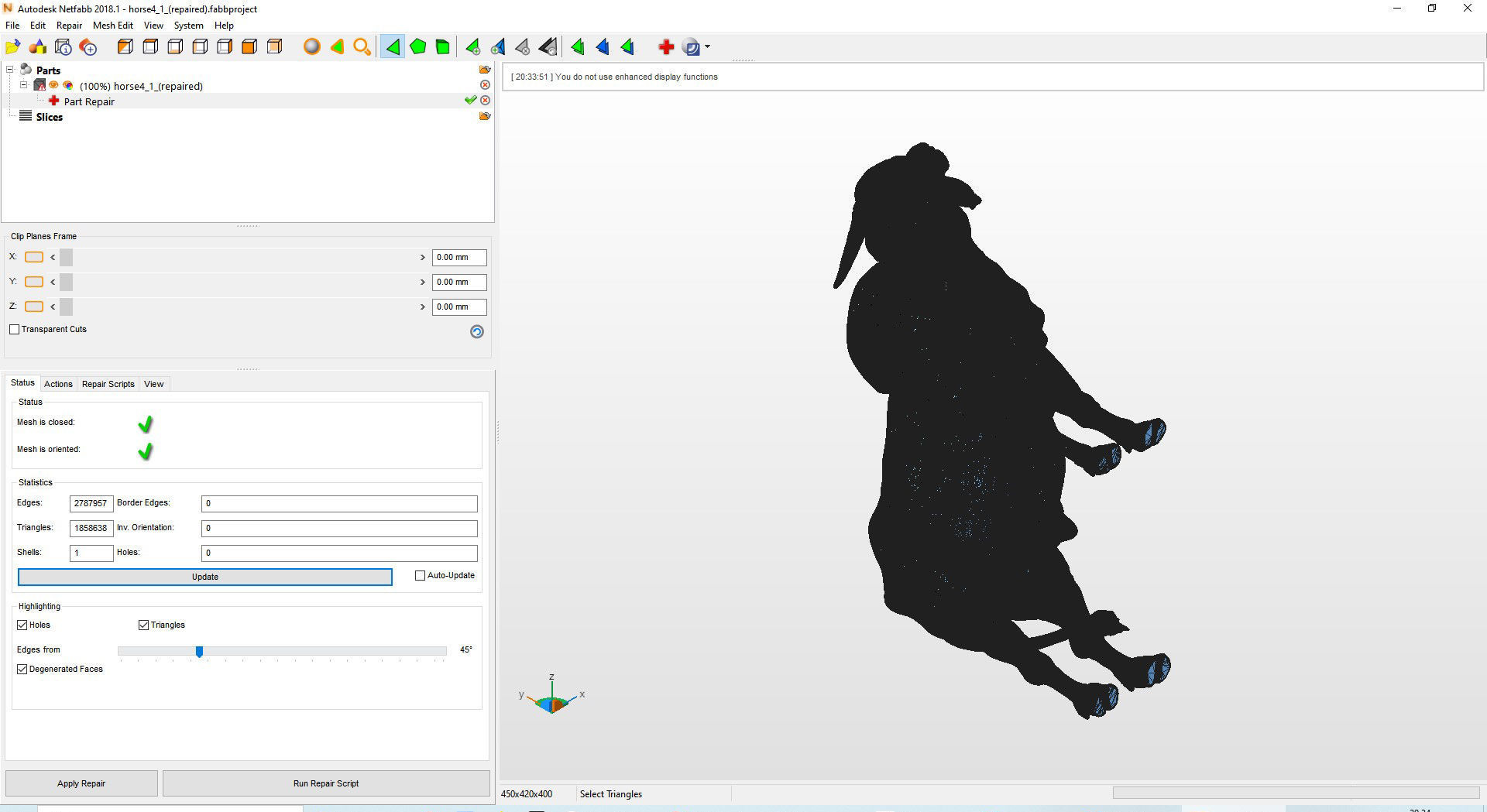Collapse the Parts tree node
Viewport: 1487px width, 812px height.
(10, 70)
